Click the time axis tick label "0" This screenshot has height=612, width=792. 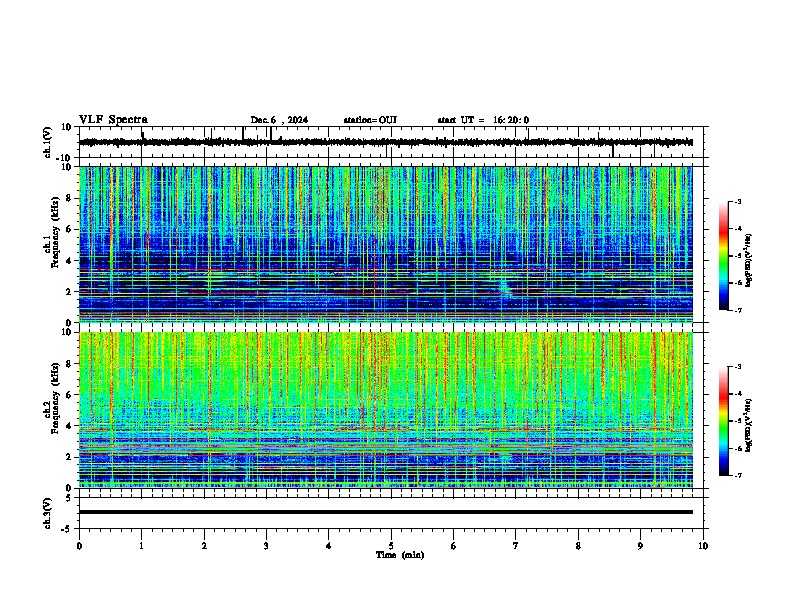[79, 546]
